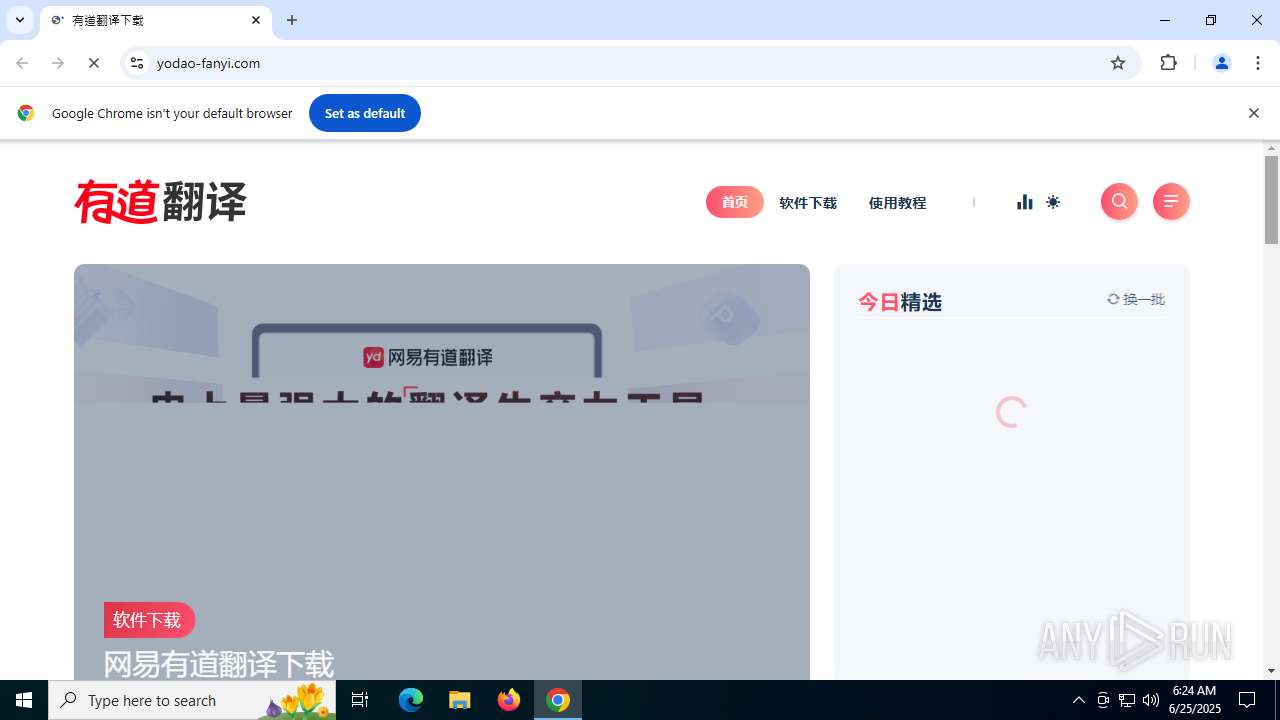Open the pink hamburger menu button

tap(1171, 202)
